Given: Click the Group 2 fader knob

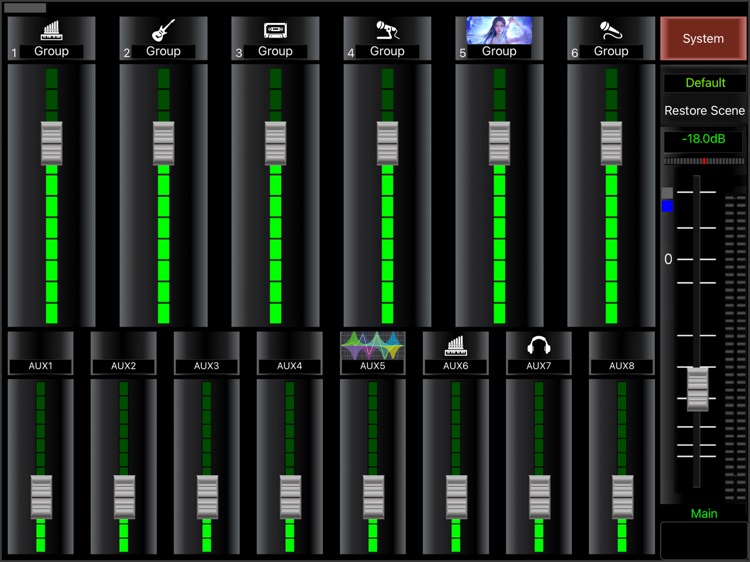Looking at the screenshot, I should click(x=164, y=143).
